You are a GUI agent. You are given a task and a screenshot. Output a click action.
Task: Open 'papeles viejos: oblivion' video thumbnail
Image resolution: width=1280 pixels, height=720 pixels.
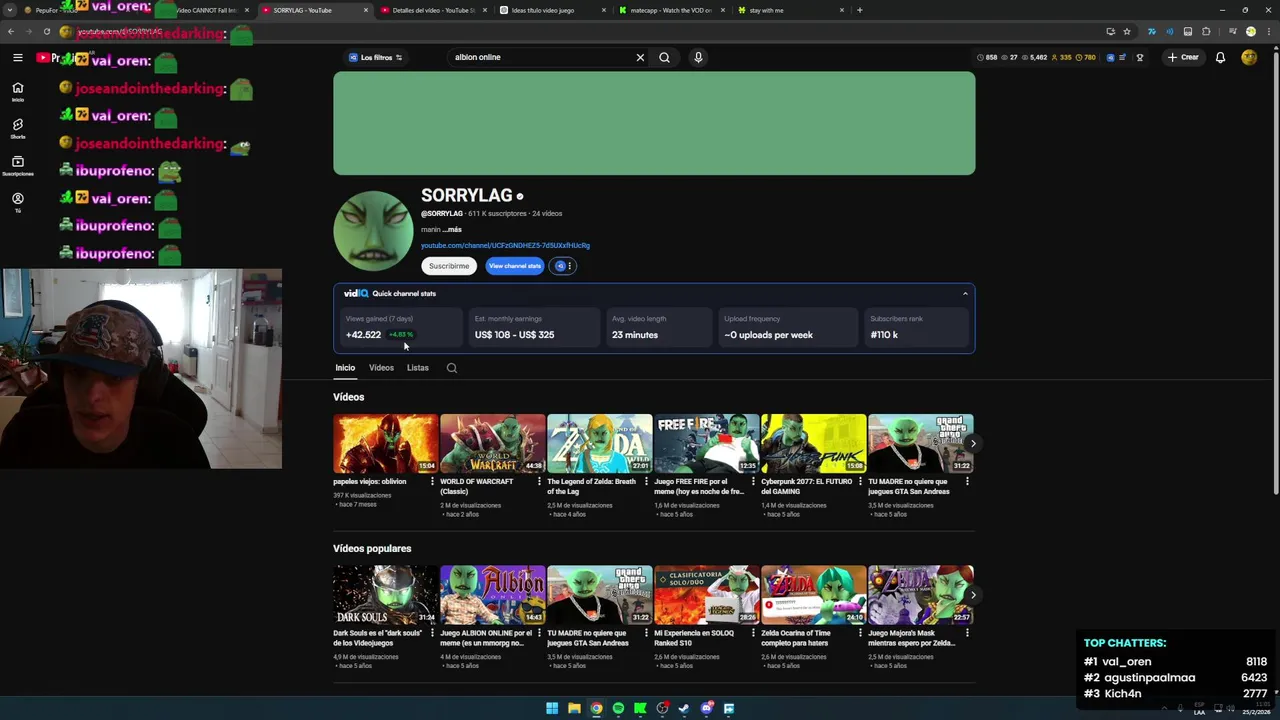click(385, 443)
